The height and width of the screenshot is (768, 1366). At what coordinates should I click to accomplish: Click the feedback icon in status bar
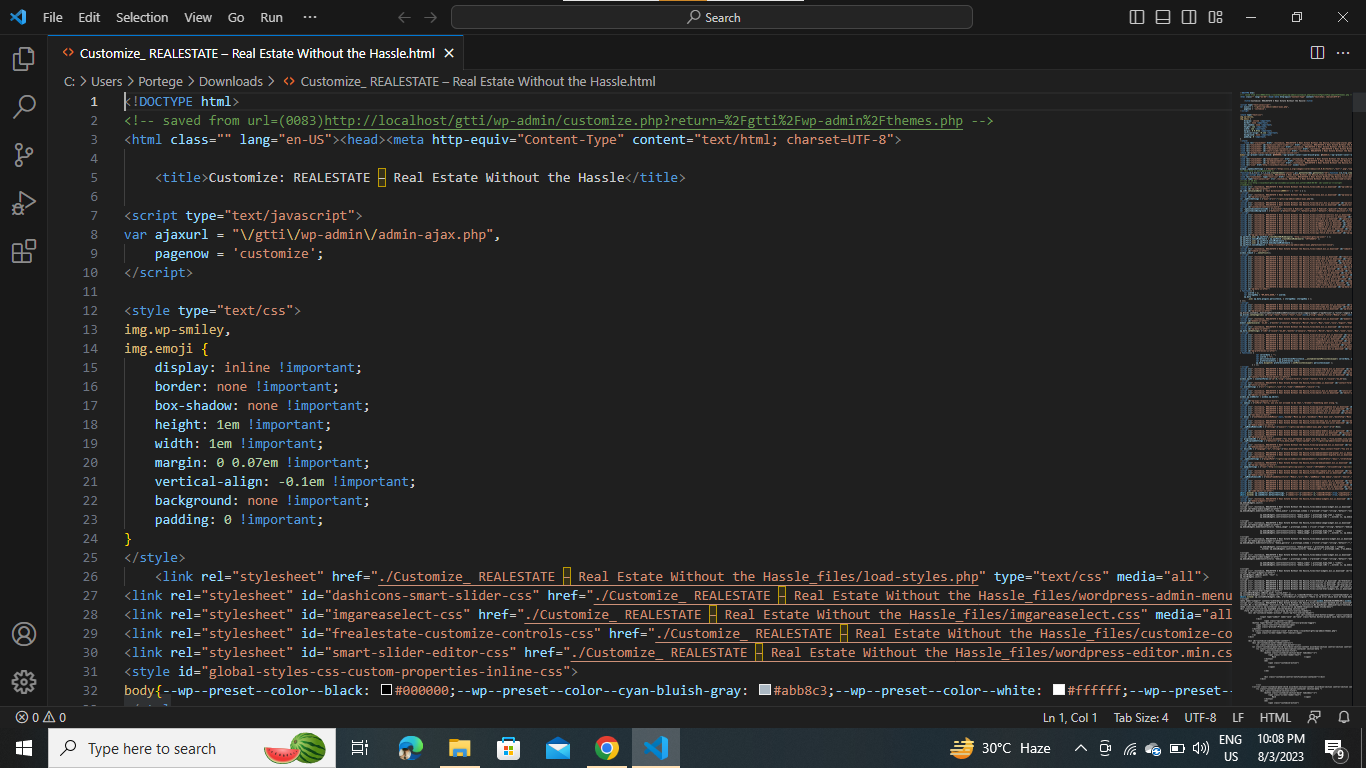(1314, 717)
